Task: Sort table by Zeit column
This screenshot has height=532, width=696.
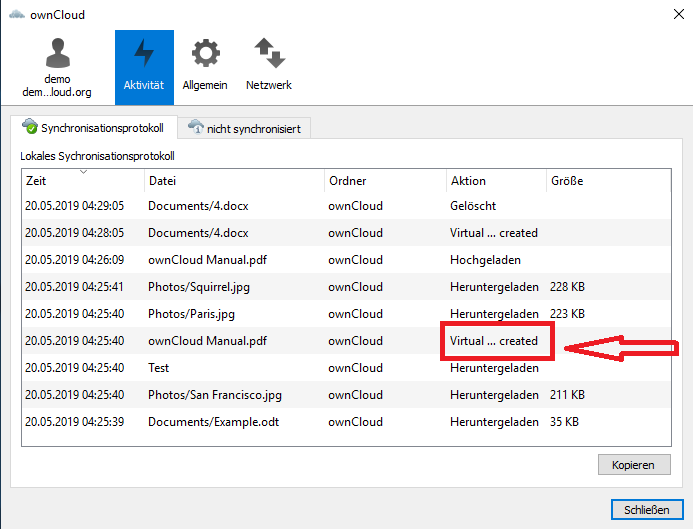Action: click(x=83, y=181)
